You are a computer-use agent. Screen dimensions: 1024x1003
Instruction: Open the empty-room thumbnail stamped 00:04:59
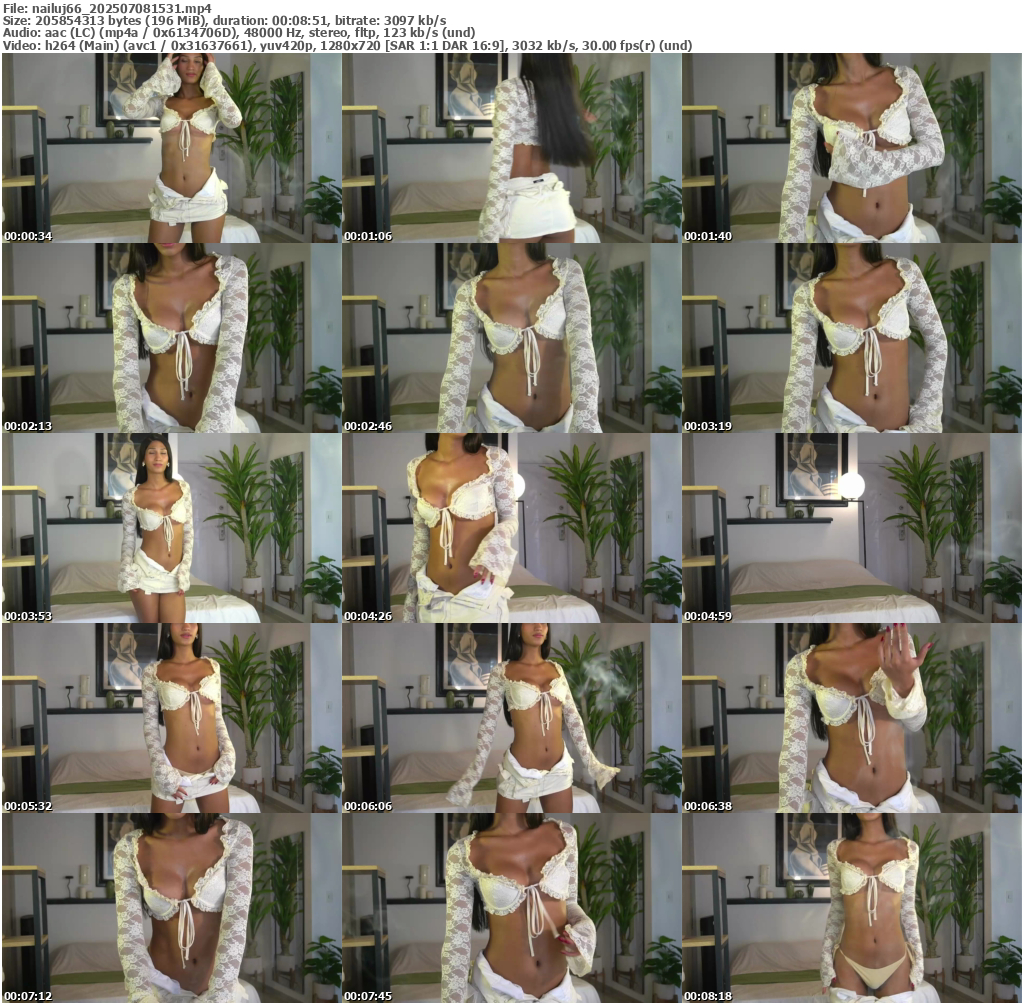852,528
